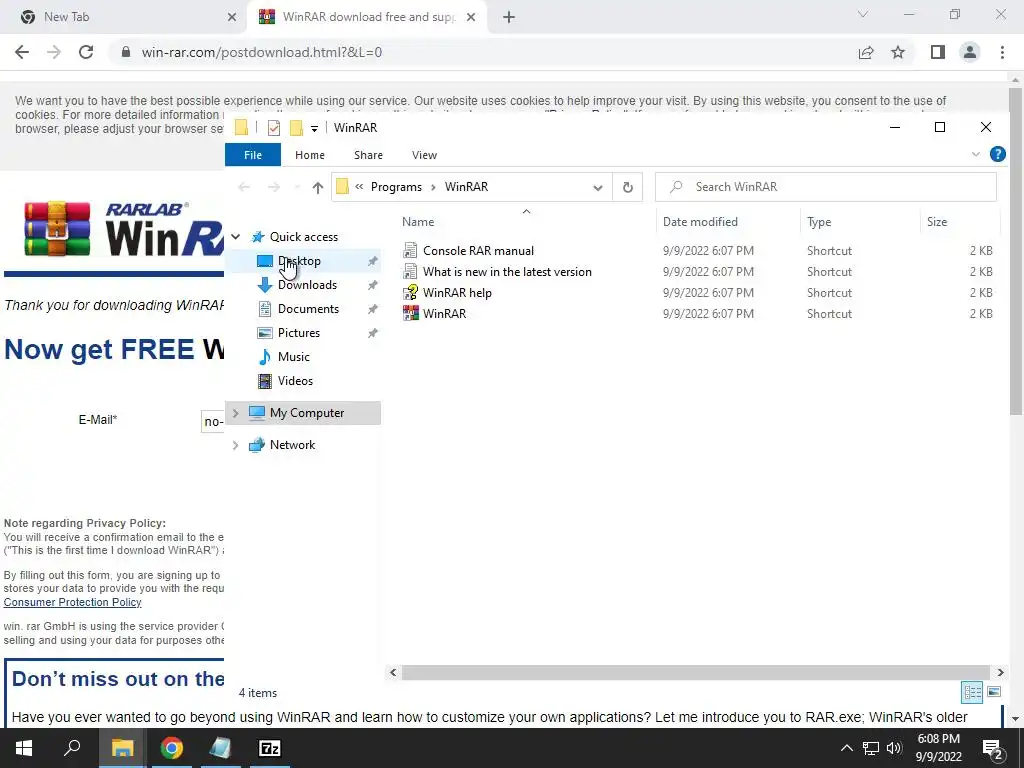
Task: Open the notification center icon
Action: 993,749
